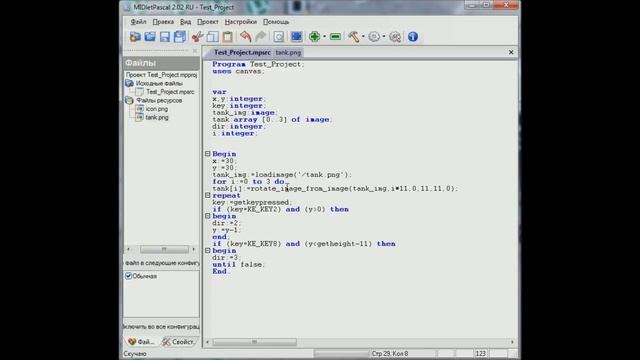Select tank.png in the file tree
Screen dimensions: 640x360
coord(157,118)
